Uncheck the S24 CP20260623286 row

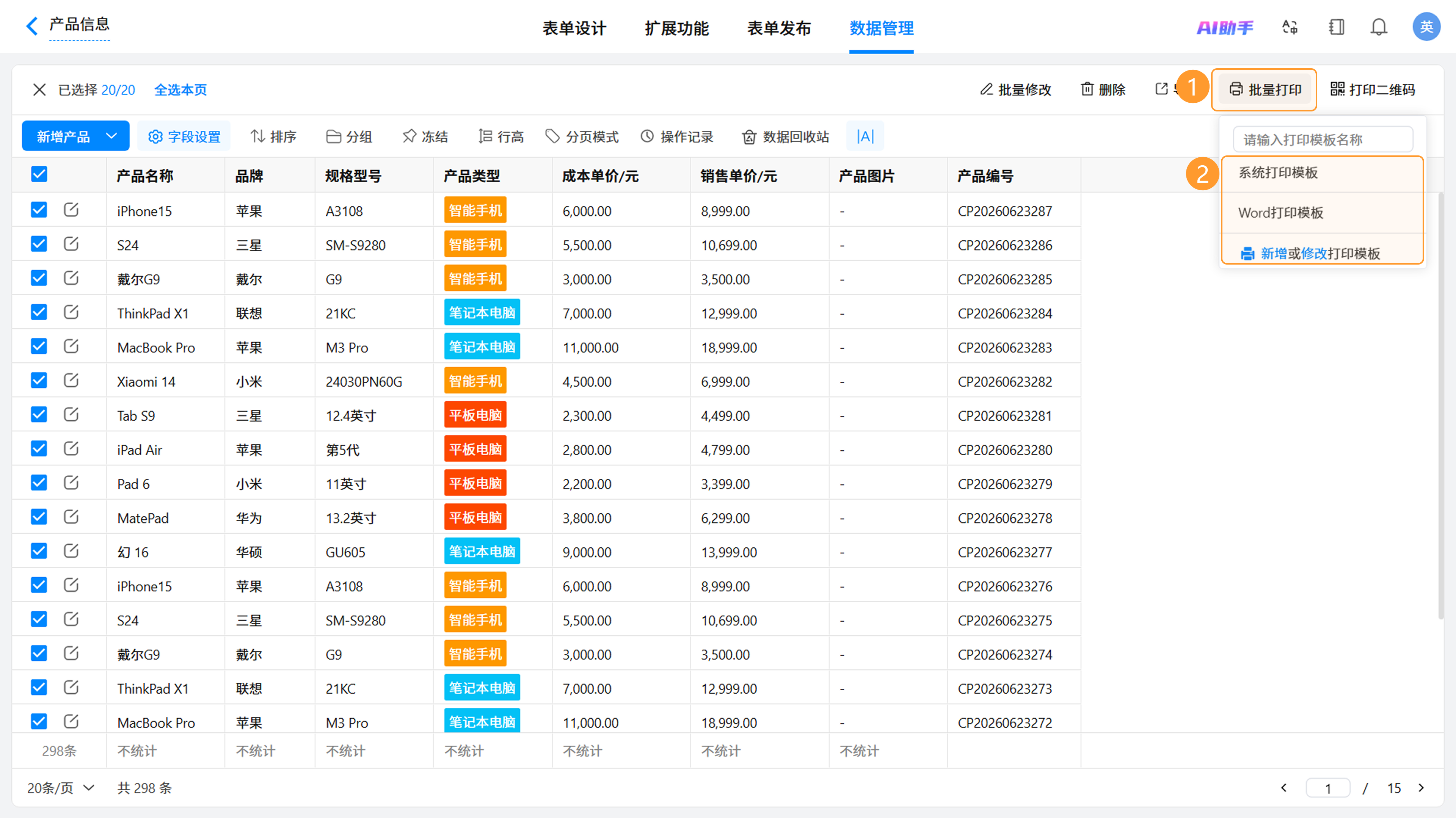(39, 244)
